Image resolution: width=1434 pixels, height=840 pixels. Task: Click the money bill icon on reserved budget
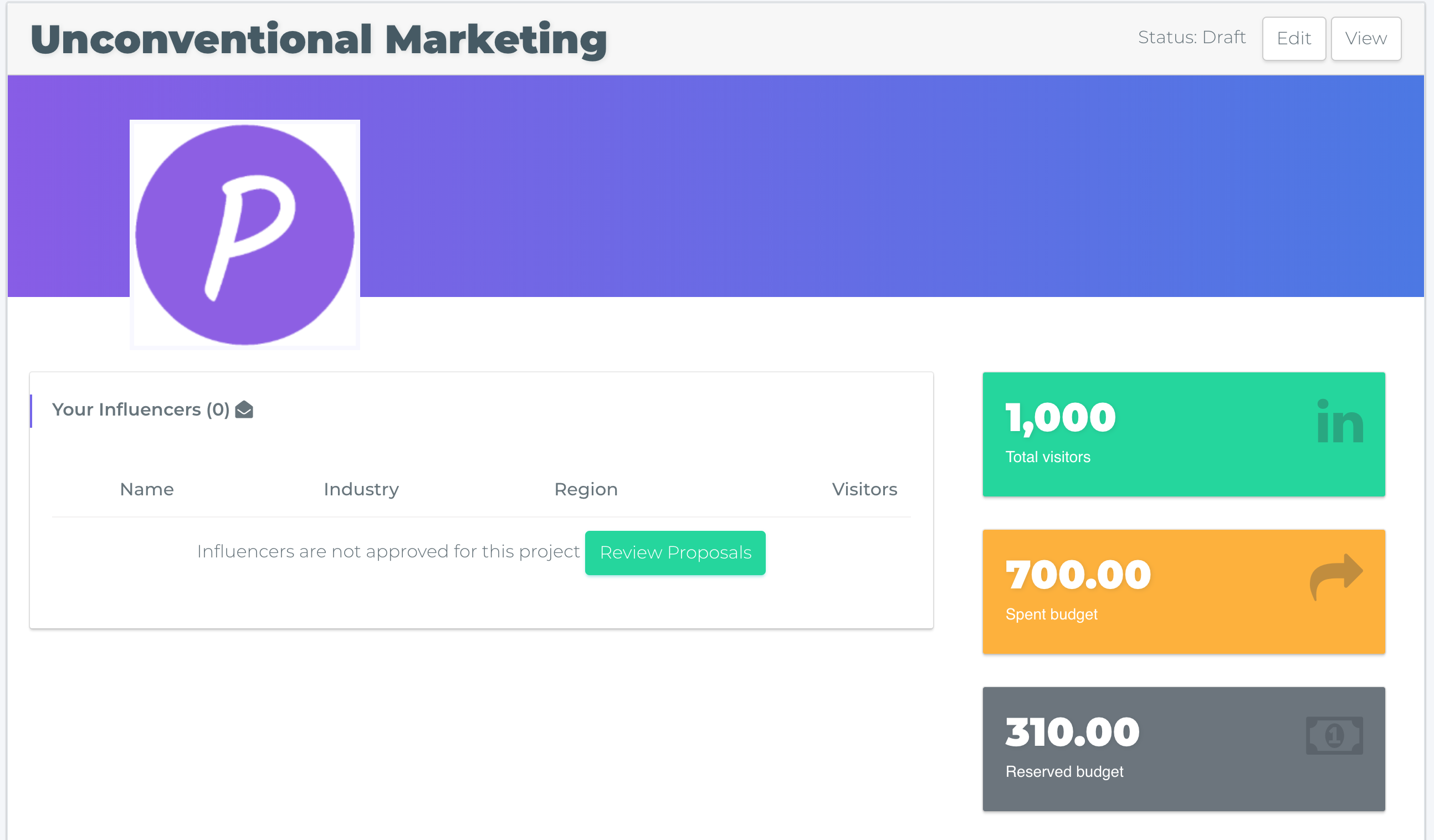[1334, 735]
